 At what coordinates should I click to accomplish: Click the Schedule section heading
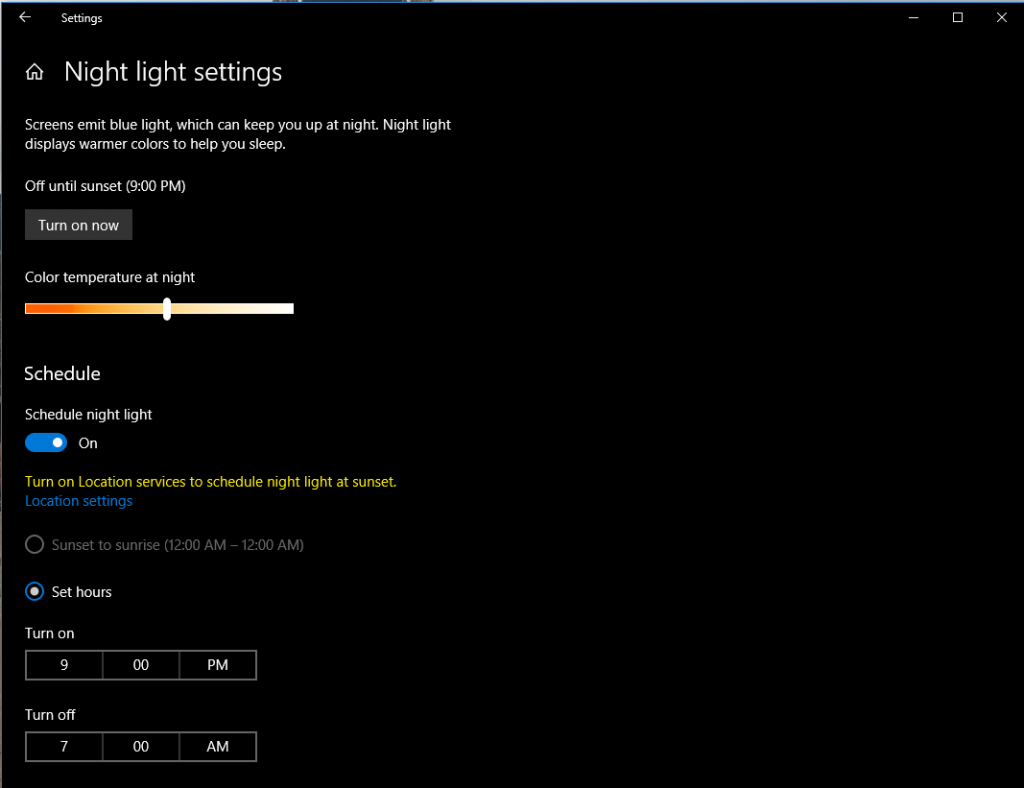click(62, 373)
